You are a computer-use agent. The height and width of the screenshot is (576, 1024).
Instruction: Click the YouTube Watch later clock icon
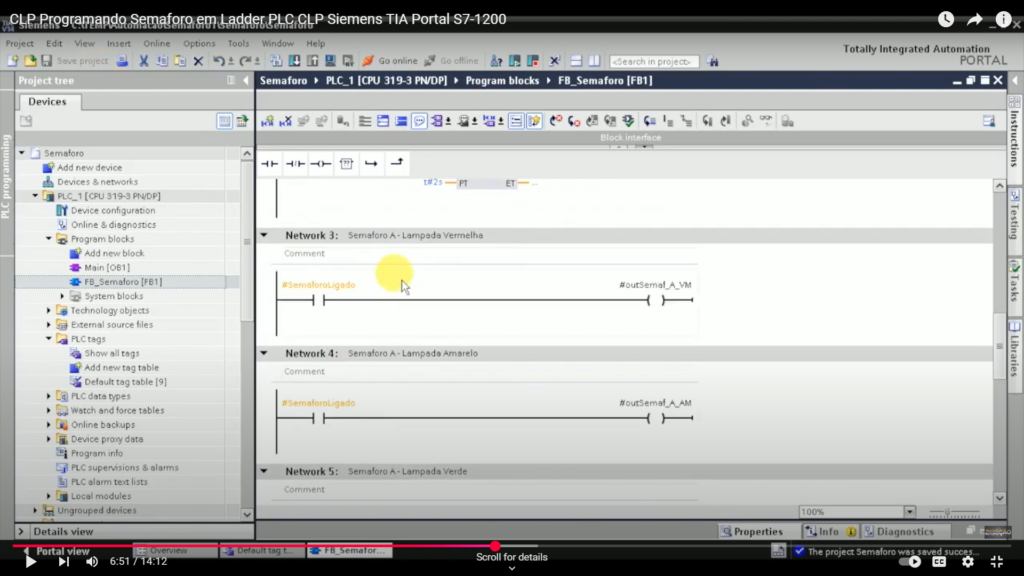[946, 19]
